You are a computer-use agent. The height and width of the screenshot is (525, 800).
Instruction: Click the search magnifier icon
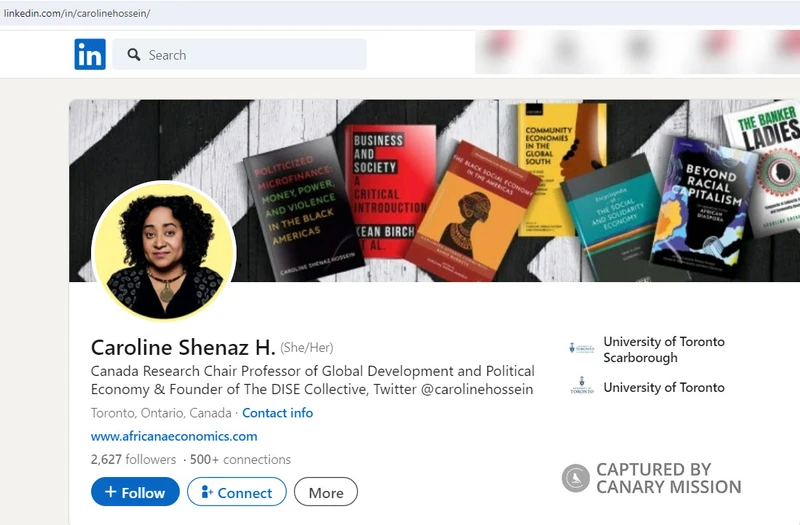tap(134, 55)
